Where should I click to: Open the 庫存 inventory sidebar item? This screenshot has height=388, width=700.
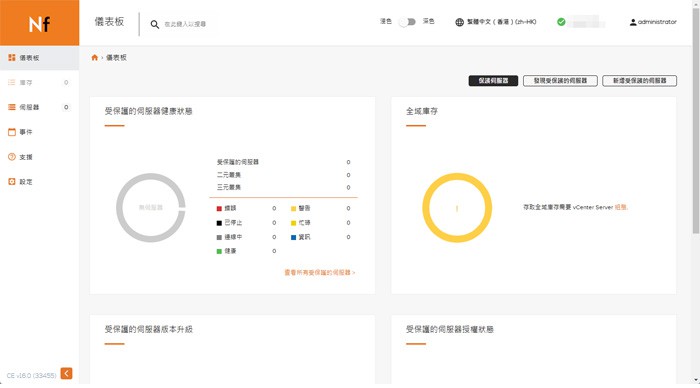(x=39, y=83)
